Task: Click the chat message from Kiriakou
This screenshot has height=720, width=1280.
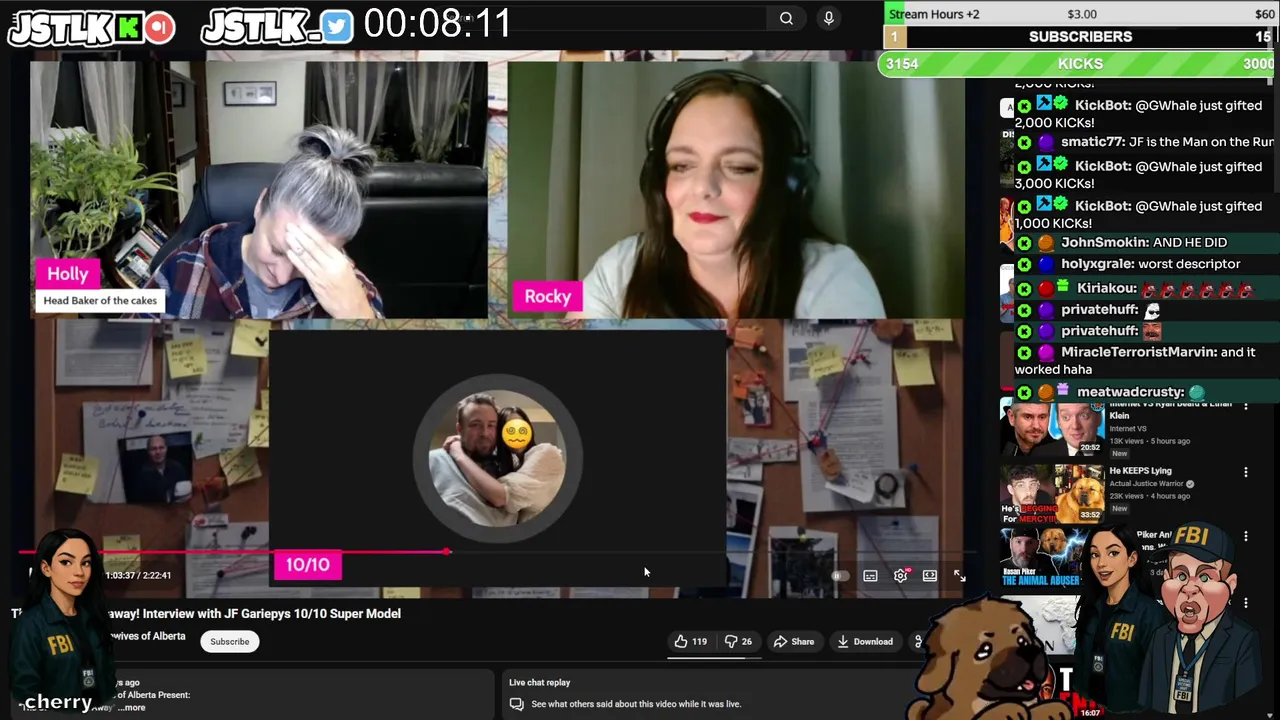Action: (1147, 288)
